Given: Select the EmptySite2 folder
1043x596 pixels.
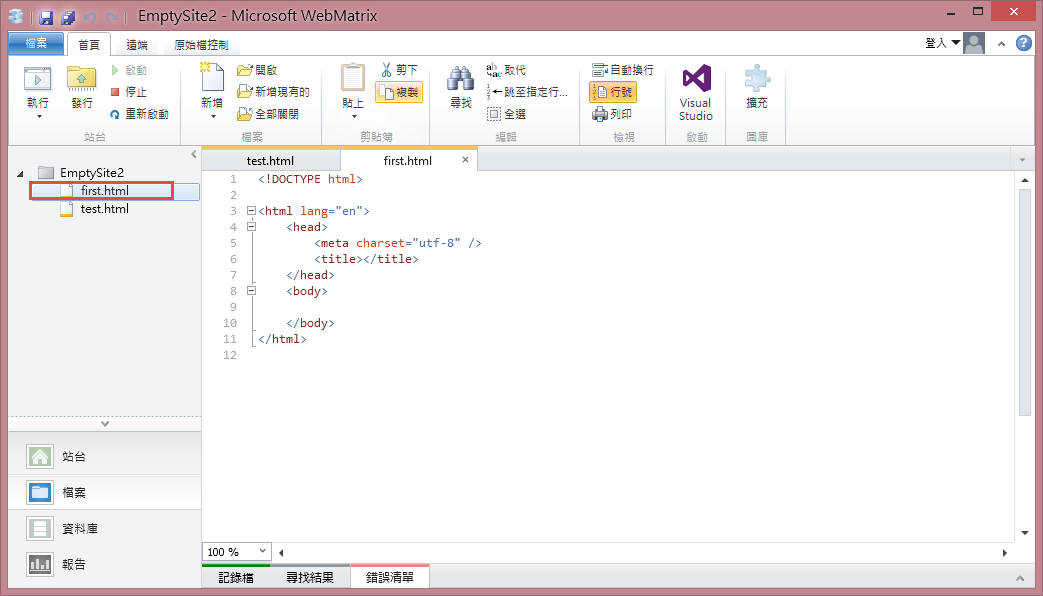Looking at the screenshot, I should (81, 172).
